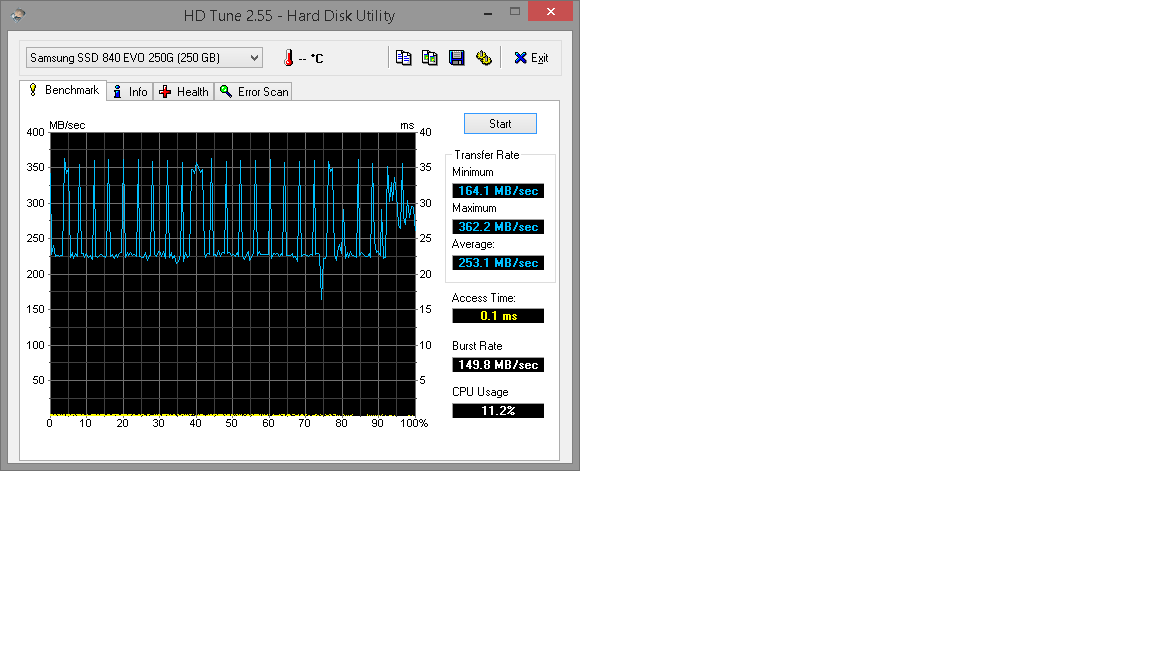Click the MB/sec axis label

[x=67, y=125]
